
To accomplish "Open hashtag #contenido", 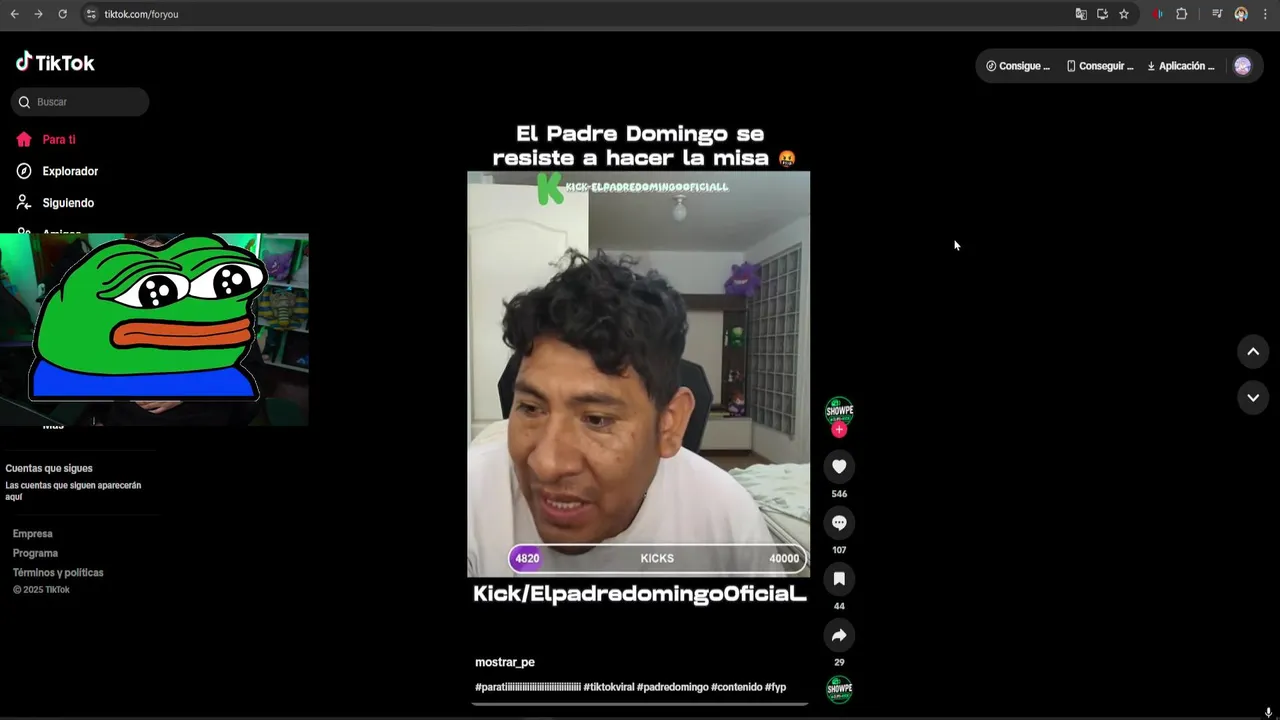I will point(736,687).
